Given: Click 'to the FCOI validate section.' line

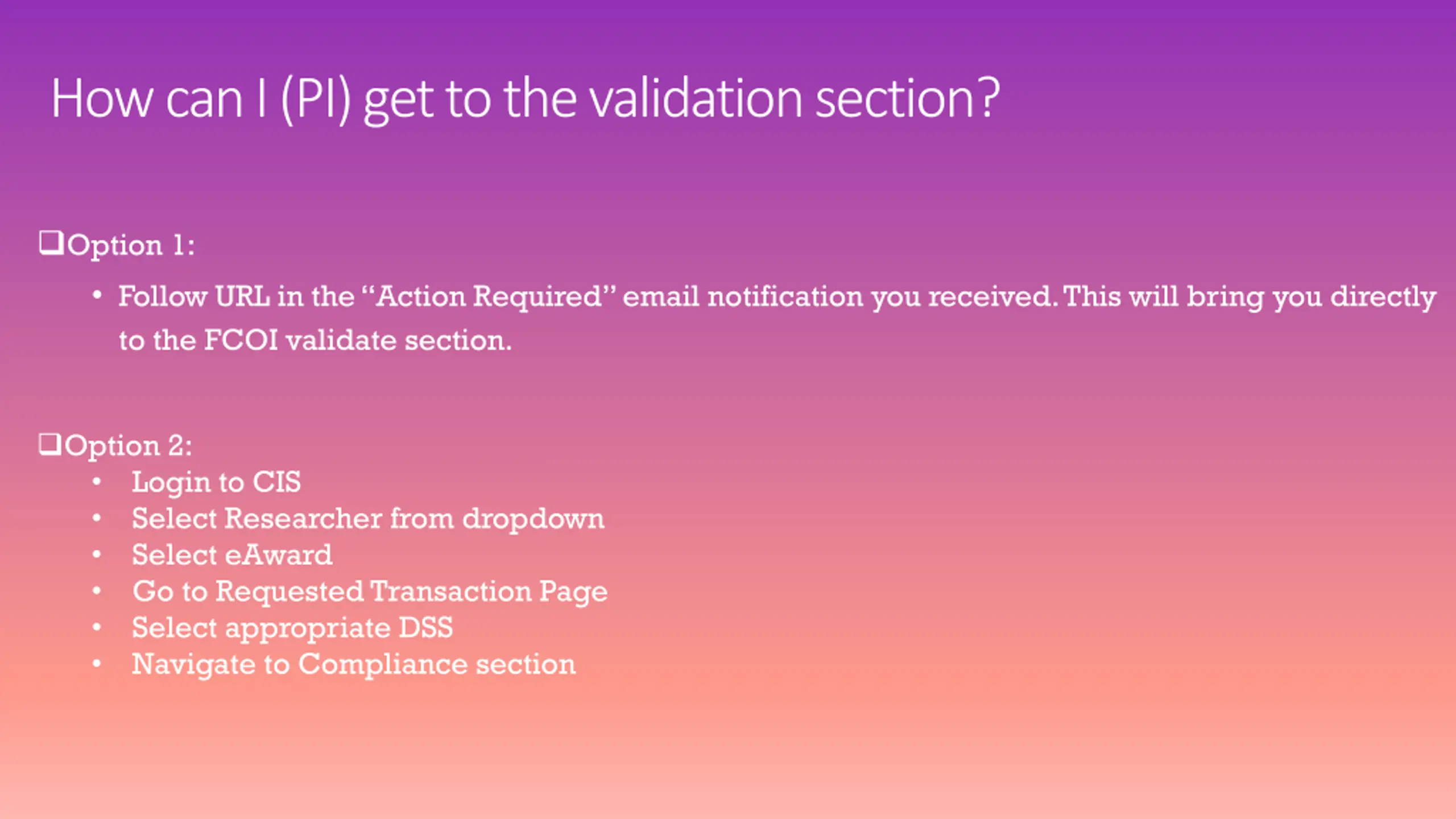Looking at the screenshot, I should 315,341.
